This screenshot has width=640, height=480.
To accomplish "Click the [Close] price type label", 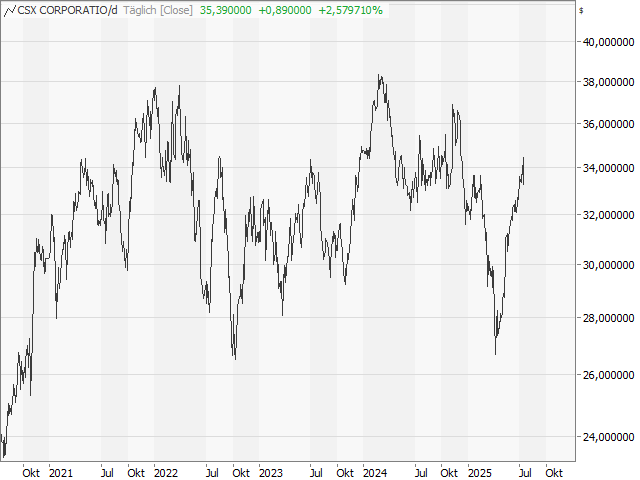I will [176, 10].
